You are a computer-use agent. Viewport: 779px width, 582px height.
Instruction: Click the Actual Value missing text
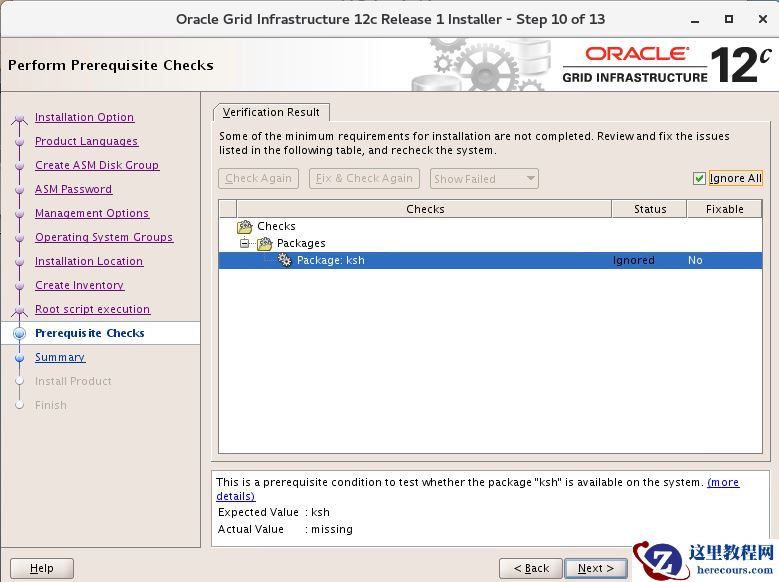click(x=332, y=529)
